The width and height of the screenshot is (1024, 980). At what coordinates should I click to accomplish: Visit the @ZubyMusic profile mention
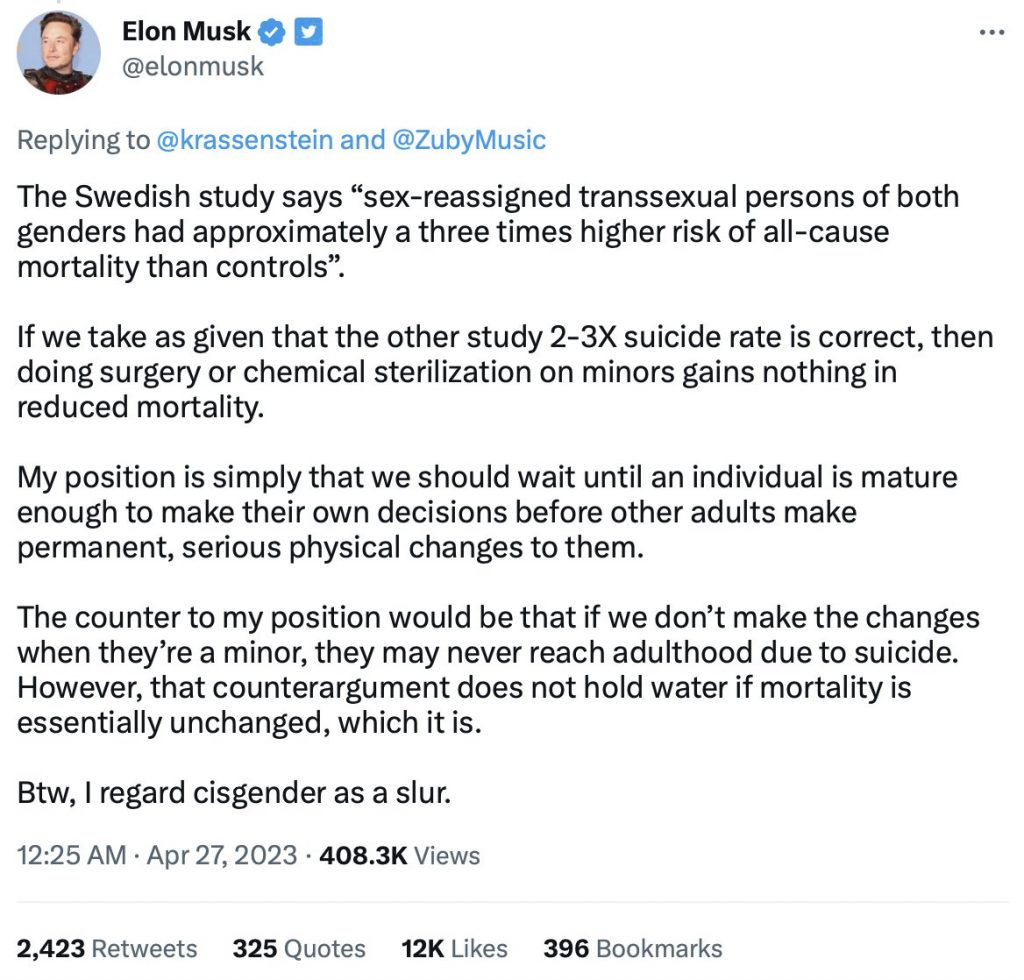click(465, 139)
